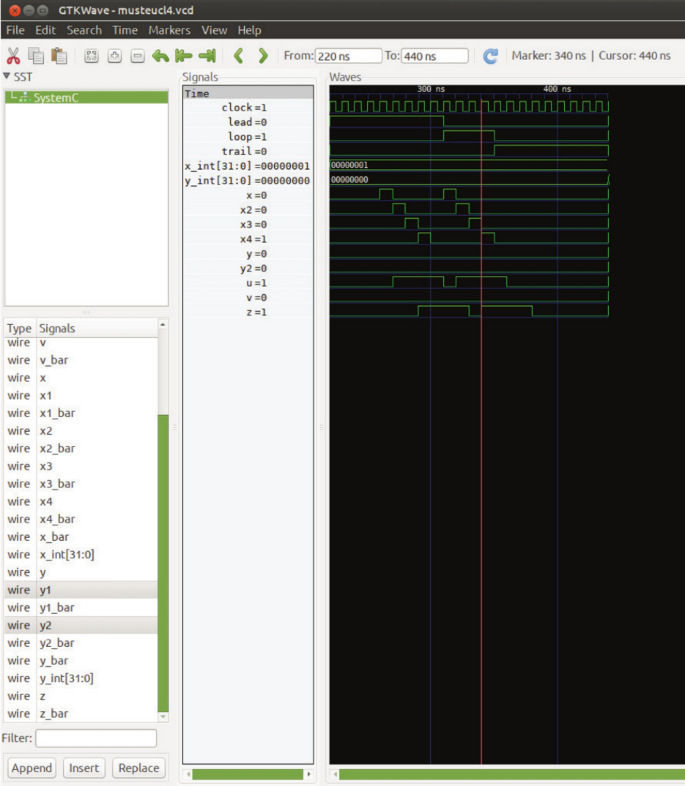Sort by the Signals column header
685x786 pixels.
coord(97,328)
